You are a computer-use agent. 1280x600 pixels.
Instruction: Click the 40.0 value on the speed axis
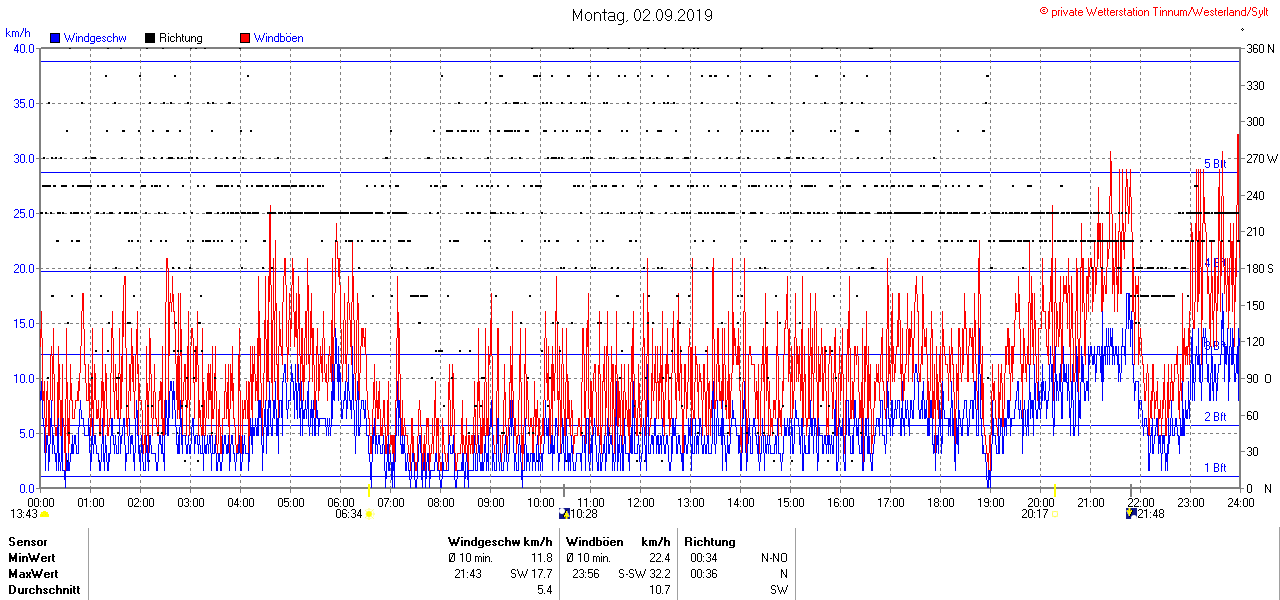click(24, 49)
